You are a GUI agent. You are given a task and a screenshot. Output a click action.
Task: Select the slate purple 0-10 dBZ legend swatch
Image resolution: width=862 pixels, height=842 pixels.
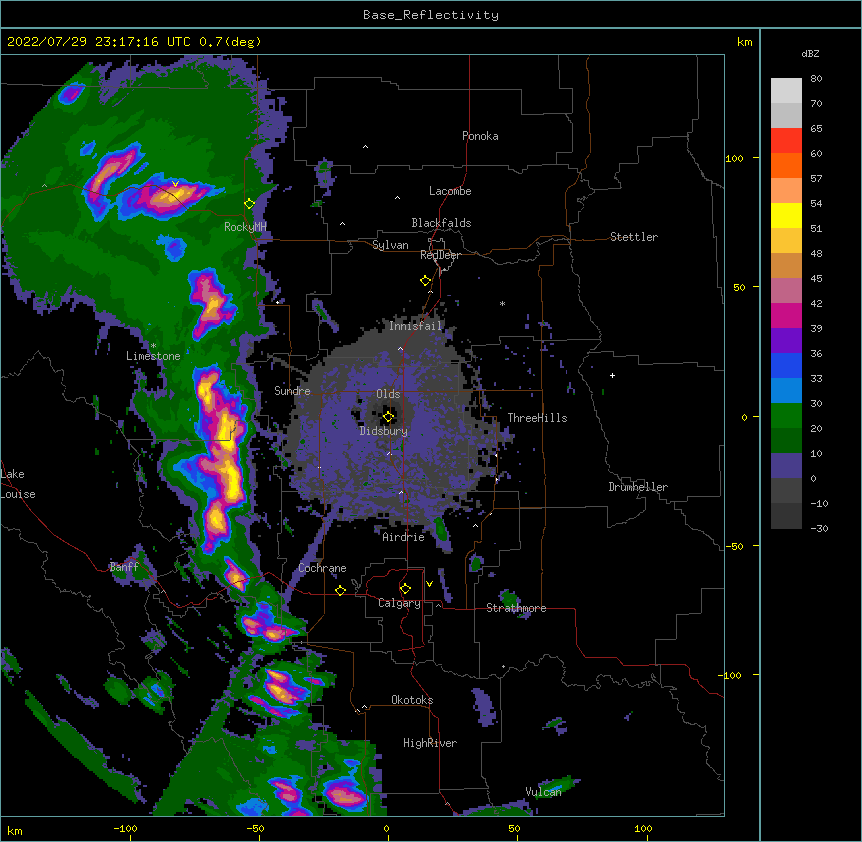click(786, 466)
